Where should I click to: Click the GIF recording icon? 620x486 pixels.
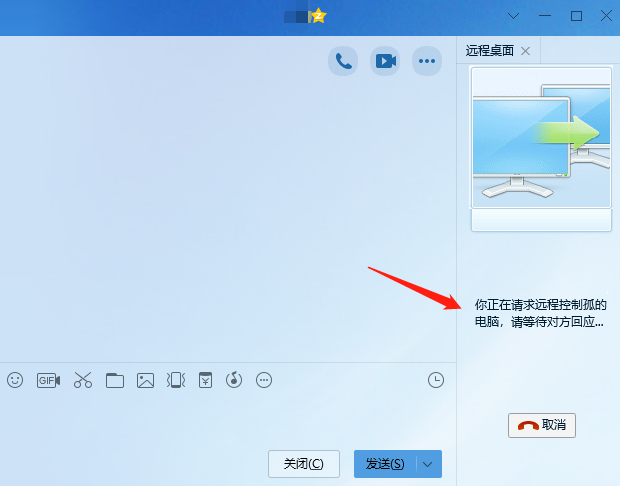click(48, 380)
